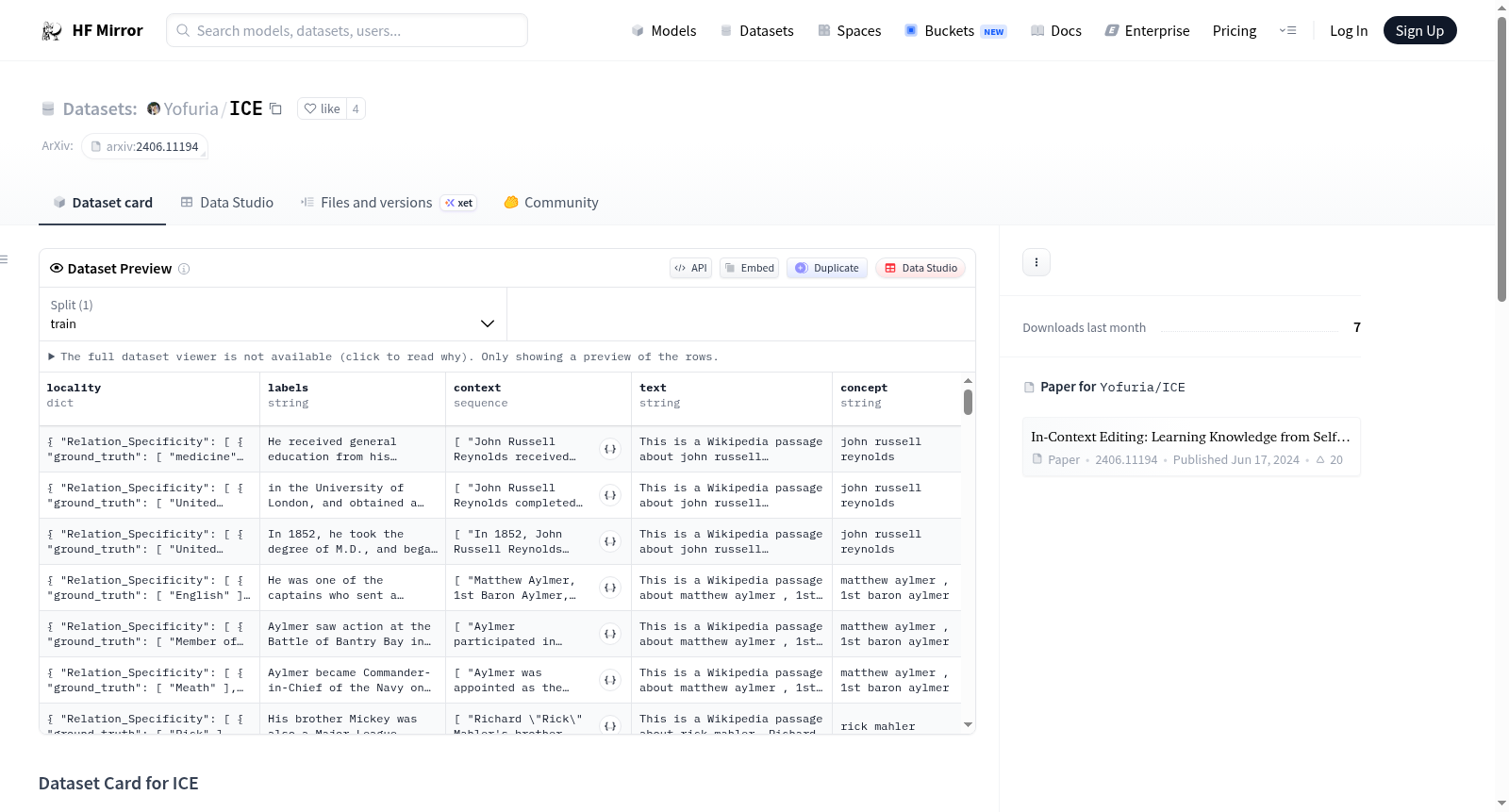Expand context cell for Matthew Aylmer row
Screen dimensions: 1509x812
[610, 588]
